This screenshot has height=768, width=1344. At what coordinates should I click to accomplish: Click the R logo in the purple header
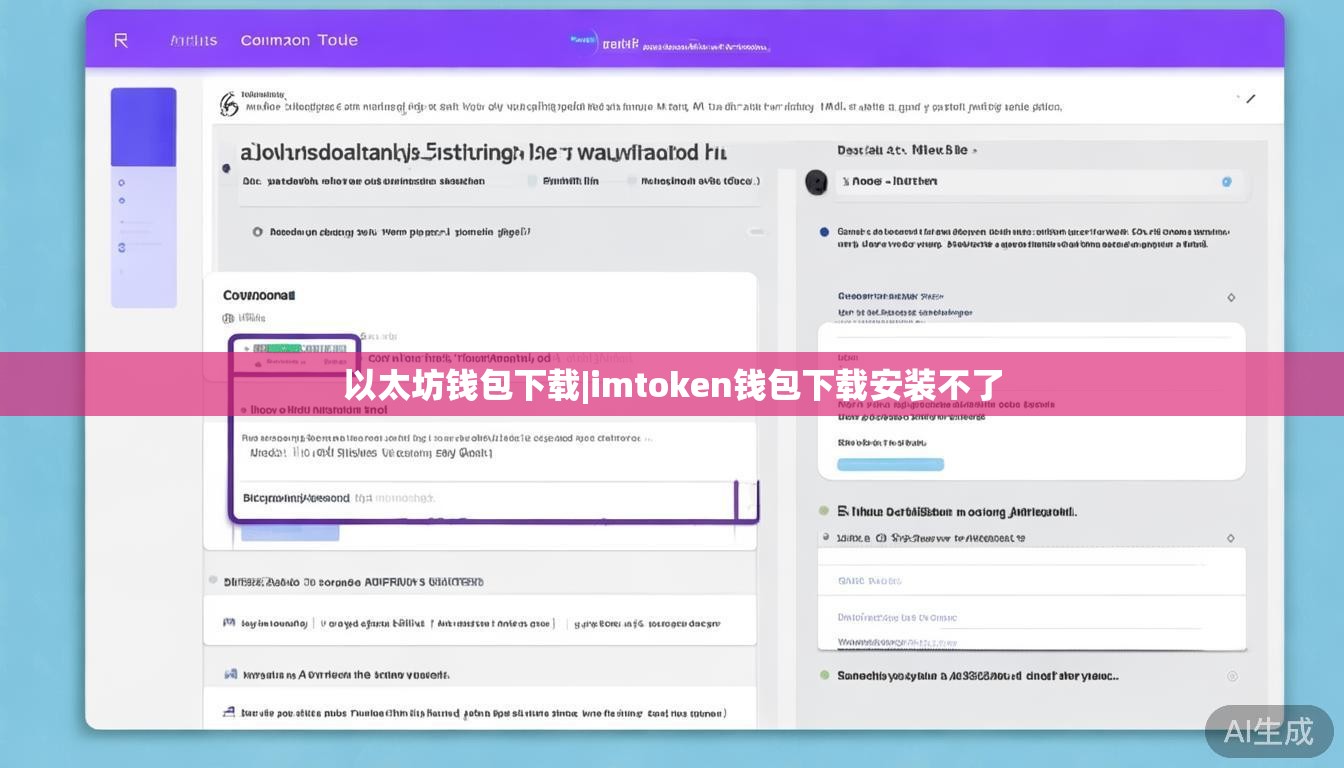point(121,40)
